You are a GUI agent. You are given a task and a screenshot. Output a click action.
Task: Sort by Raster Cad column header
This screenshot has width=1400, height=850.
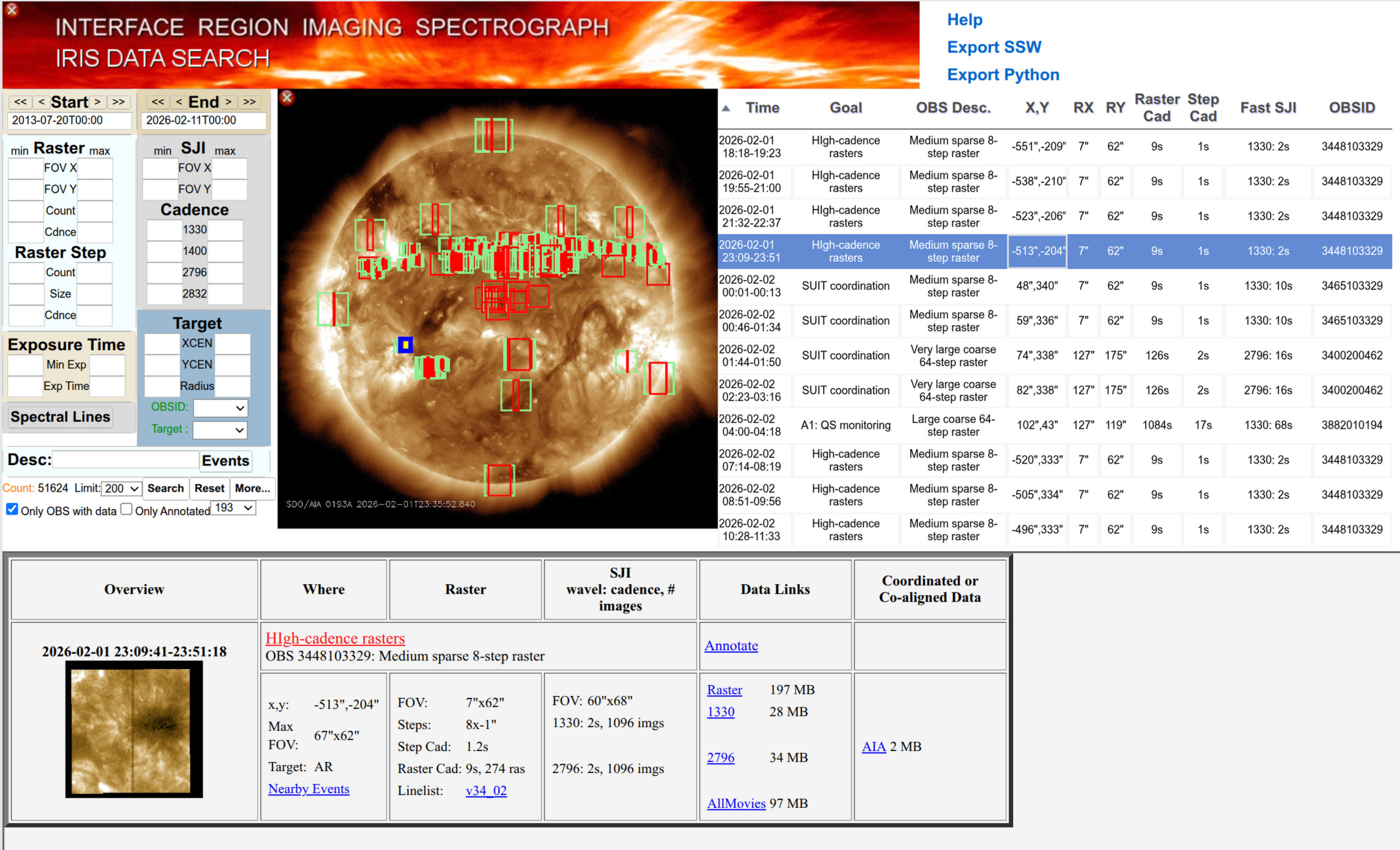(1157, 108)
